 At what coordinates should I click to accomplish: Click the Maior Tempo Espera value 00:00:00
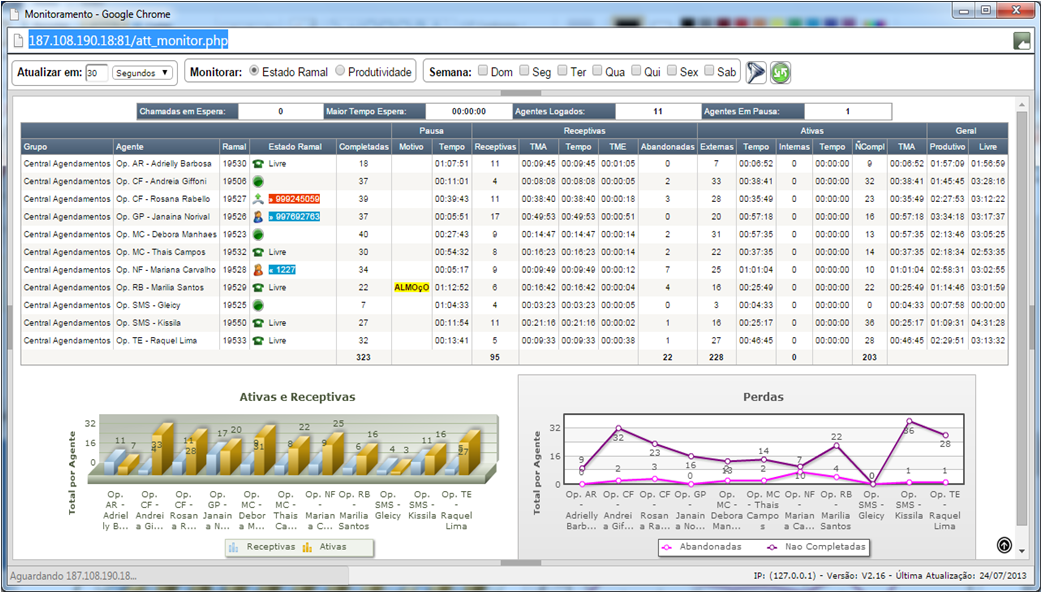469,112
